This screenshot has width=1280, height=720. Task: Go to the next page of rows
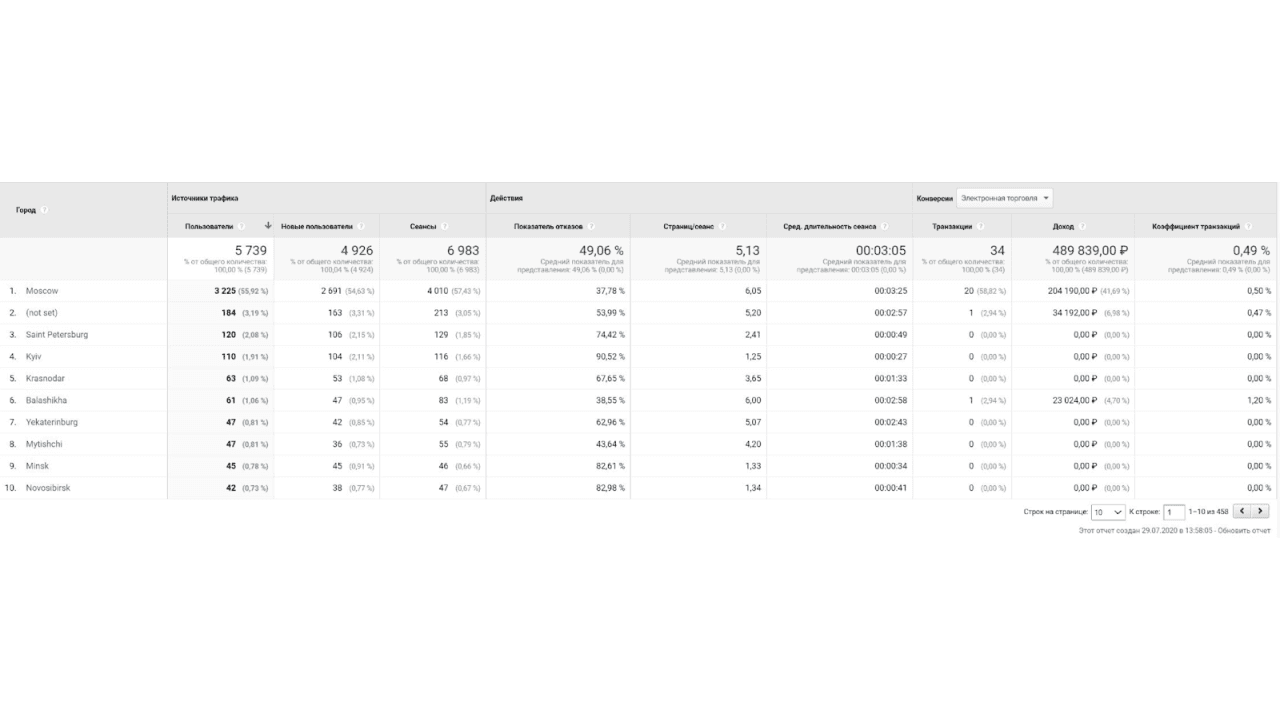1261,511
